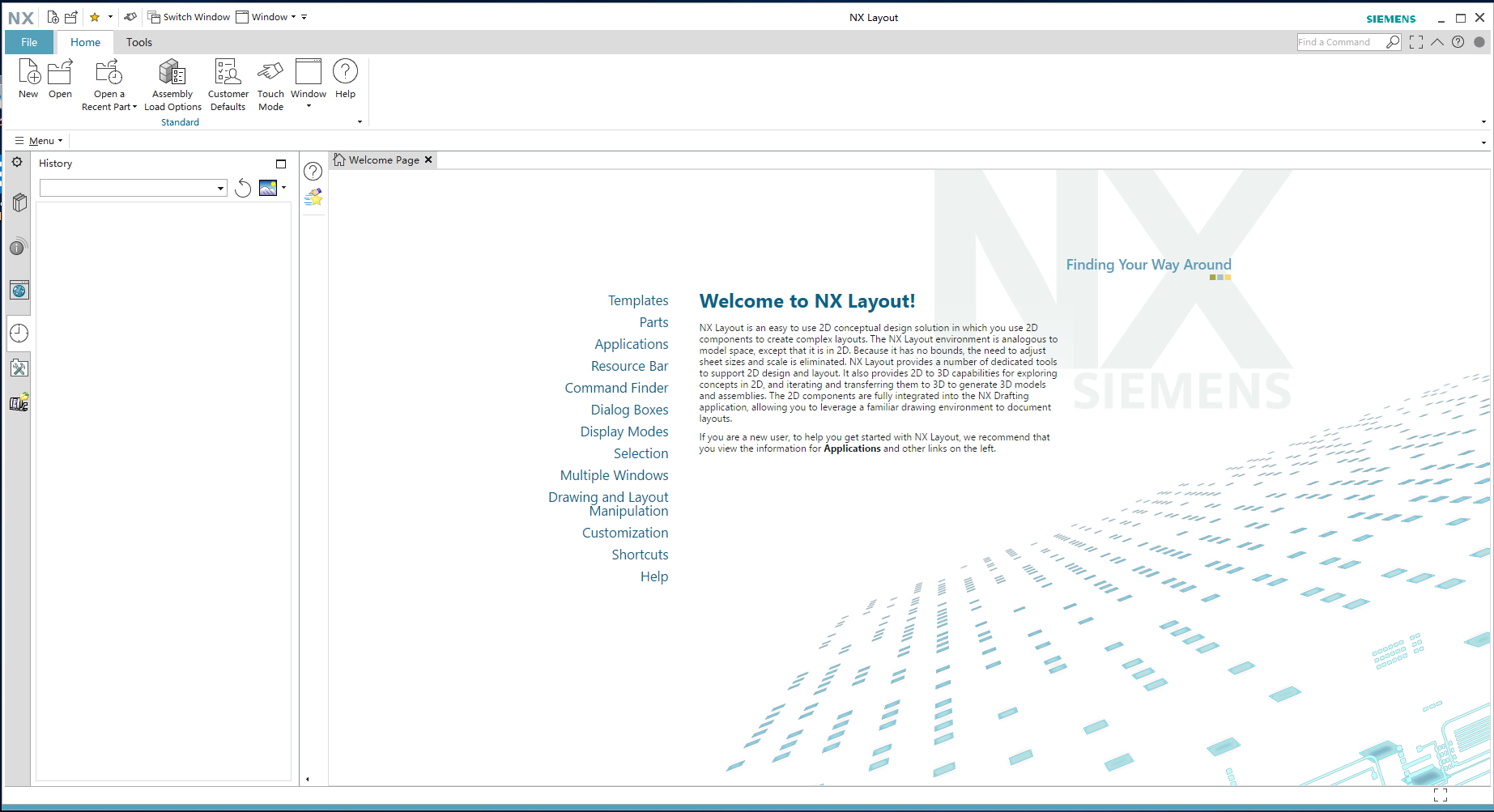Toggle Touch Mode in ribbon
The image size is (1494, 812).
pyautogui.click(x=270, y=85)
